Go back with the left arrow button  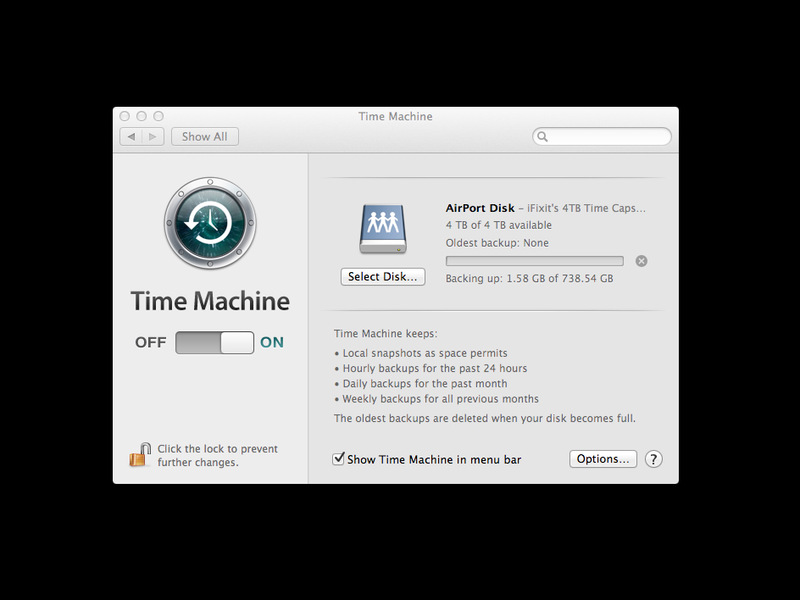[131, 137]
